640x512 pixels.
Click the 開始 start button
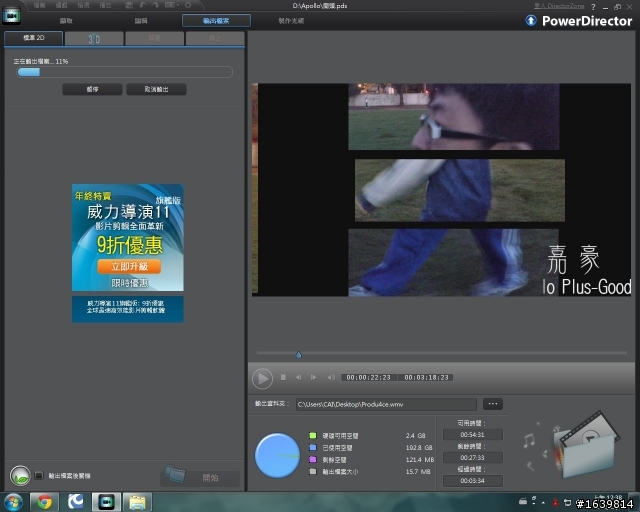click(x=200, y=478)
